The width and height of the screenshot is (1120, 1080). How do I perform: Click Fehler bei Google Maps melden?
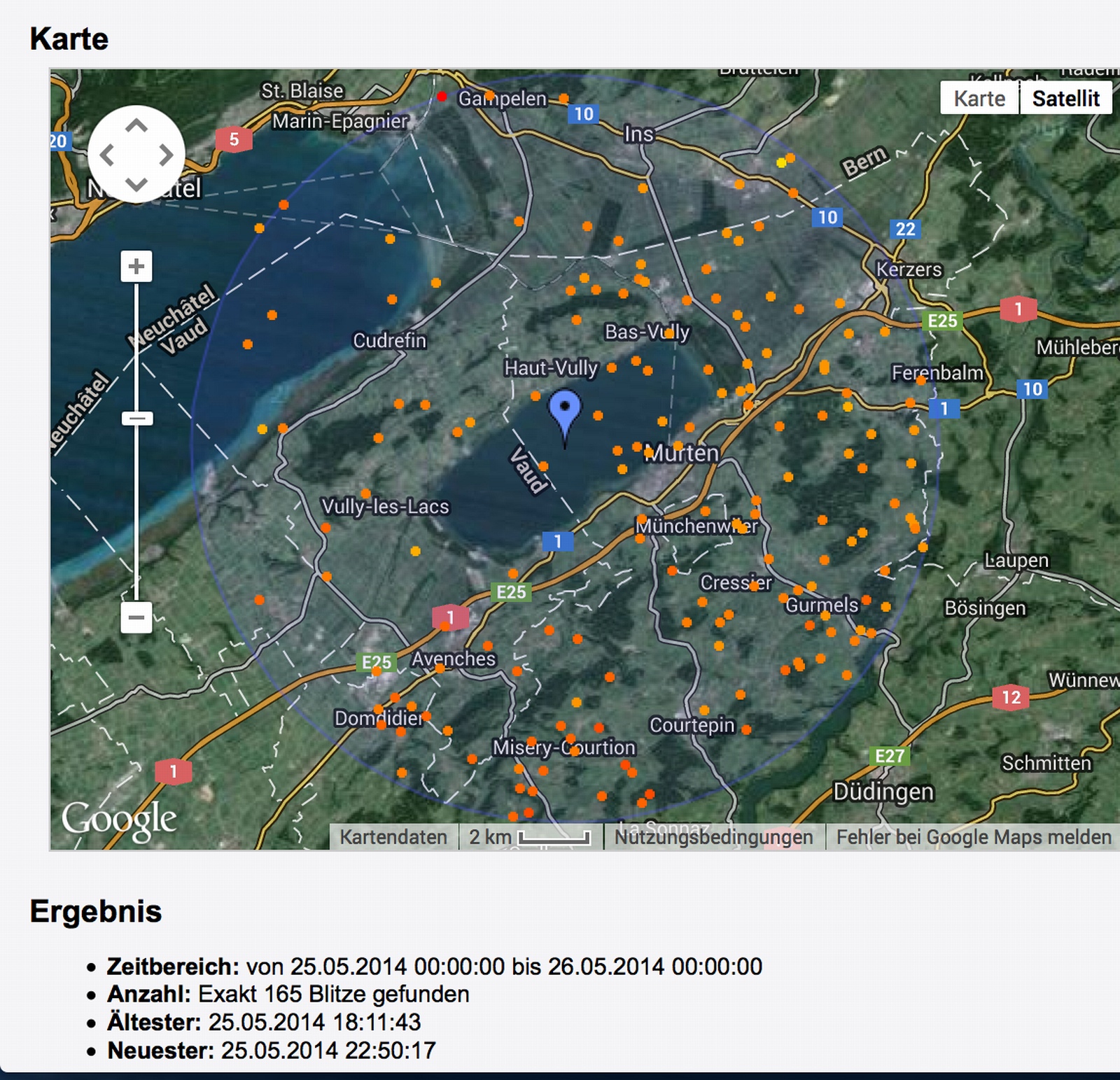(973, 837)
